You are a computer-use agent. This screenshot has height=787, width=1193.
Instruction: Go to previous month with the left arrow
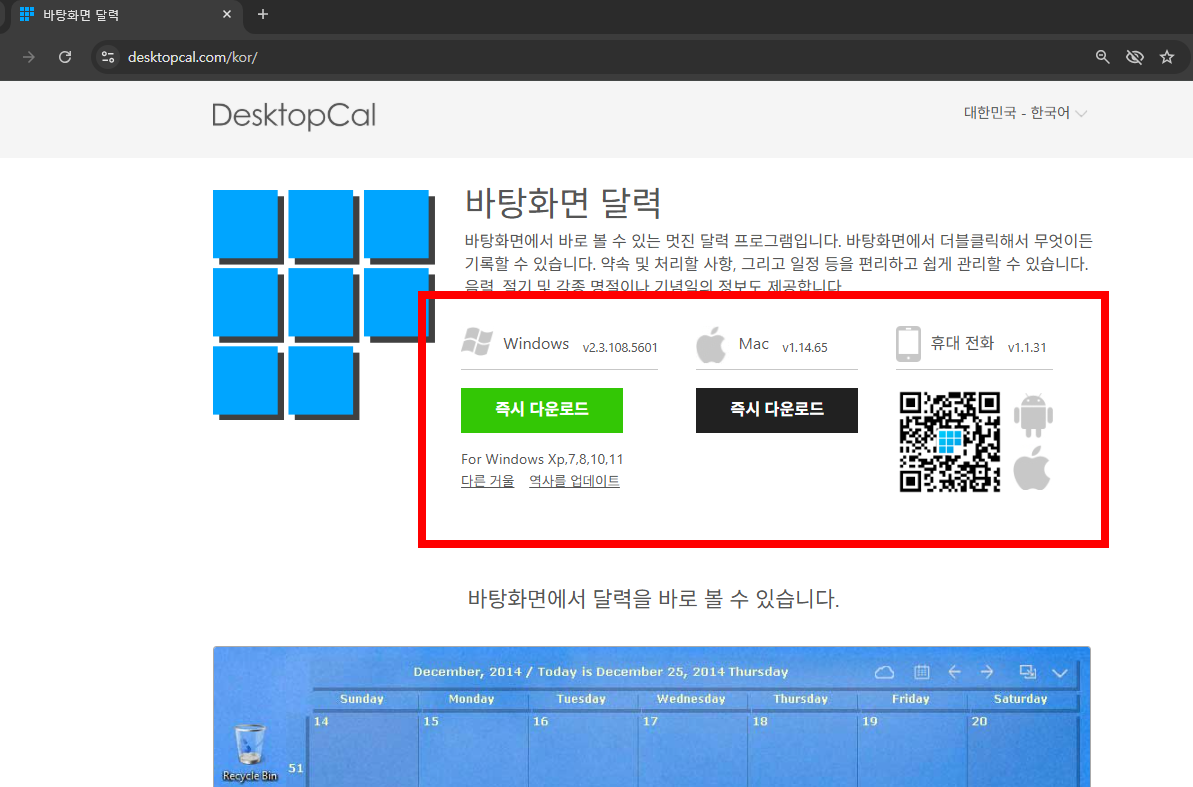click(x=954, y=672)
